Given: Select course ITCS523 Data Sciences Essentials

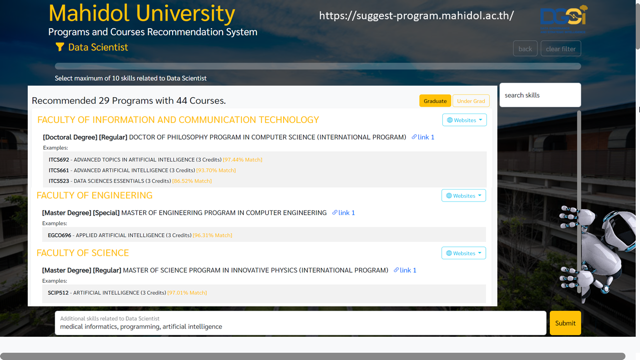Looking at the screenshot, I should (x=130, y=181).
